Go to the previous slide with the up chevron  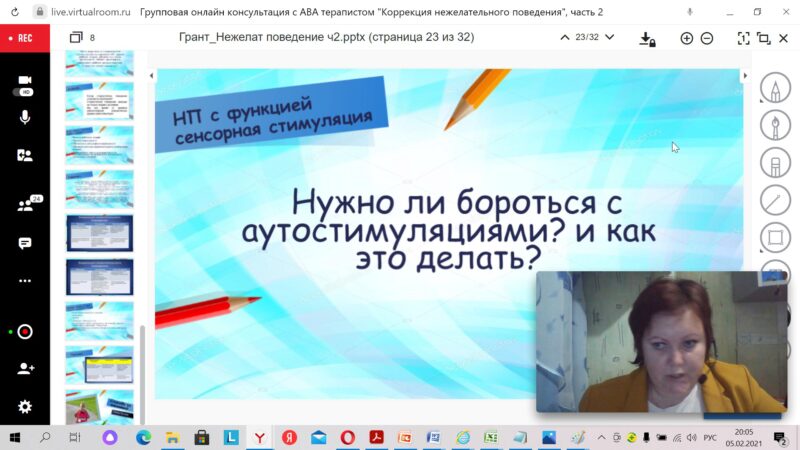coord(565,37)
